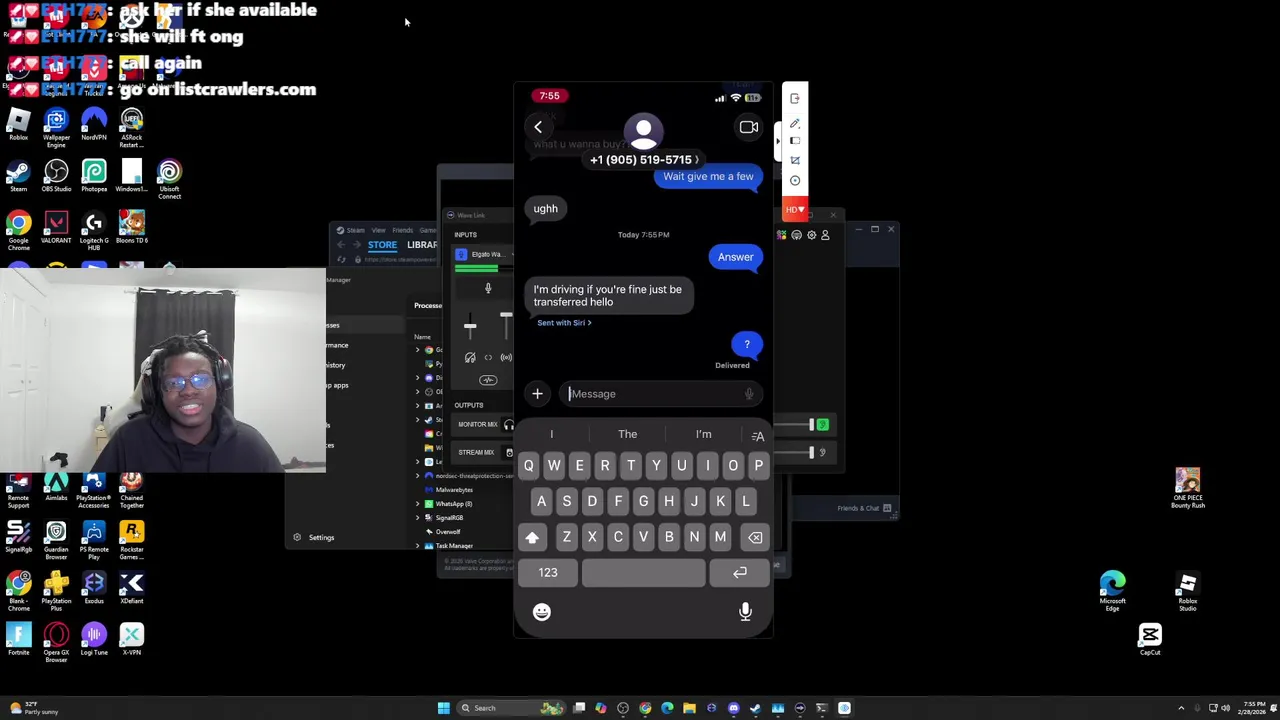
Task: Open Settings in the Task Manager sidebar
Action: pyautogui.click(x=314, y=538)
